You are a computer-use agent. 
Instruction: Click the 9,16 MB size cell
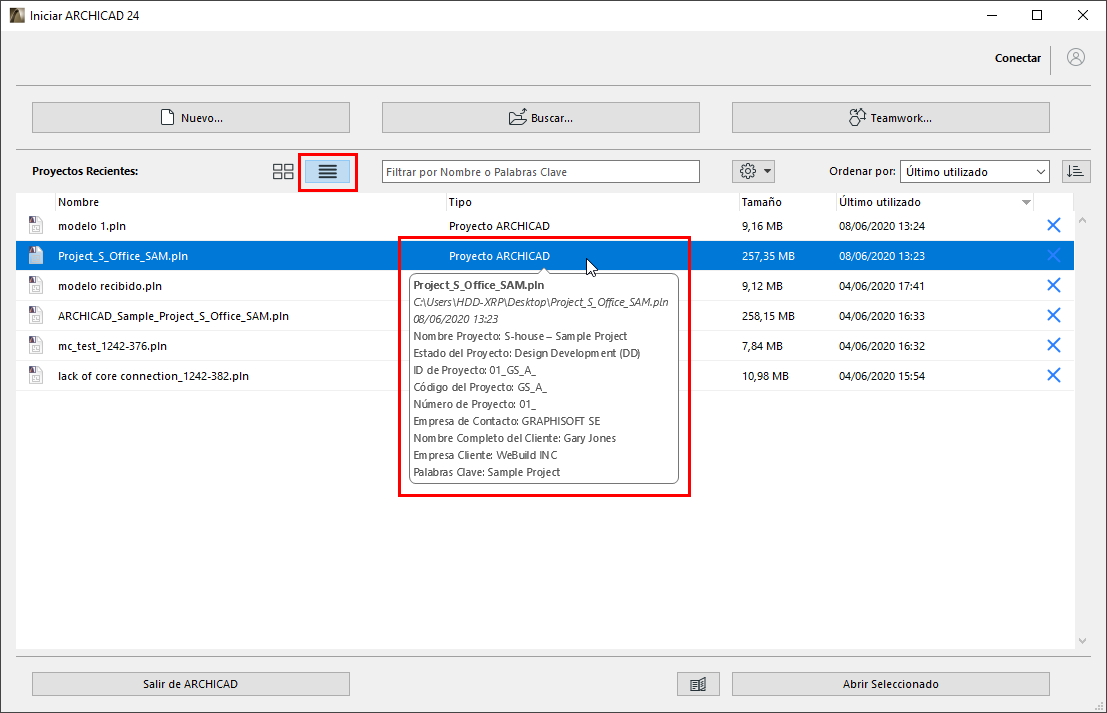[762, 226]
